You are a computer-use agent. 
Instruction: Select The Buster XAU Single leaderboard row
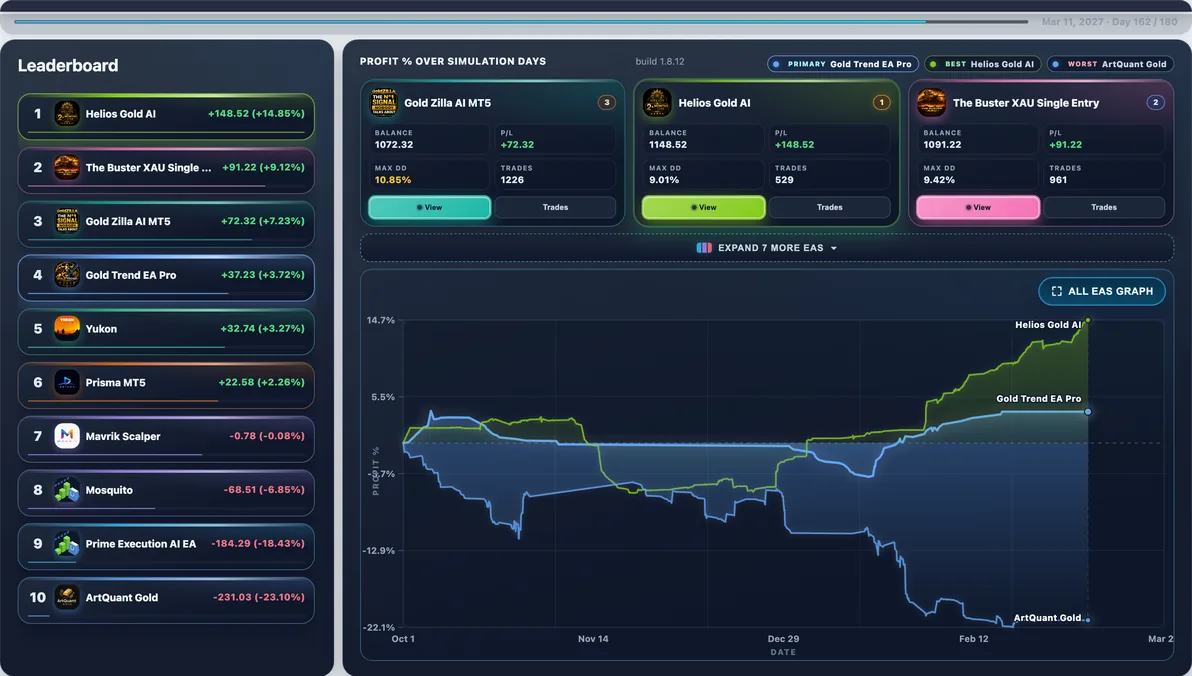[166, 170]
